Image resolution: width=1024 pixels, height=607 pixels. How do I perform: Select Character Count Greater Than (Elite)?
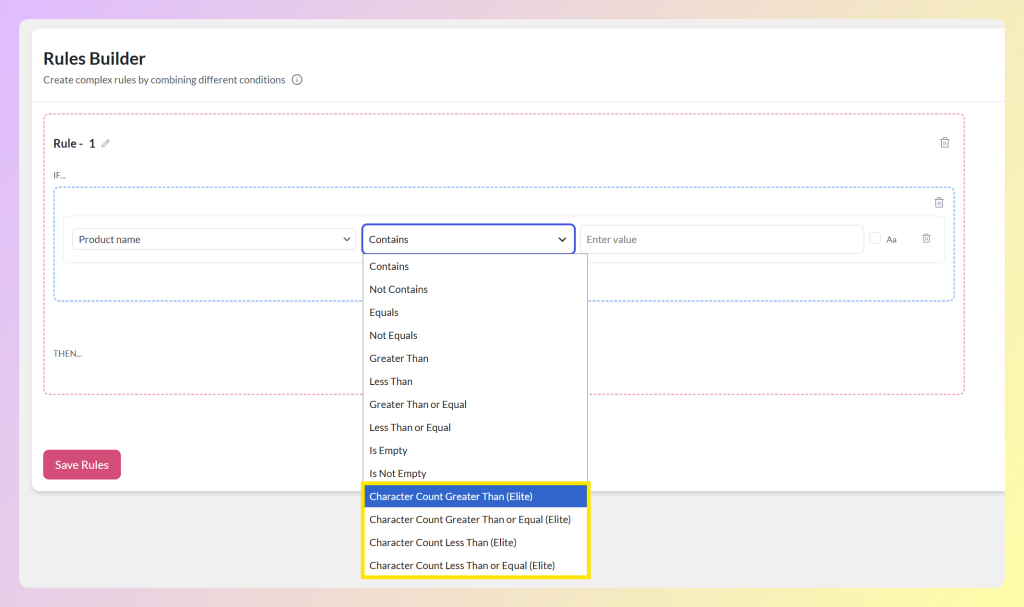click(475, 497)
